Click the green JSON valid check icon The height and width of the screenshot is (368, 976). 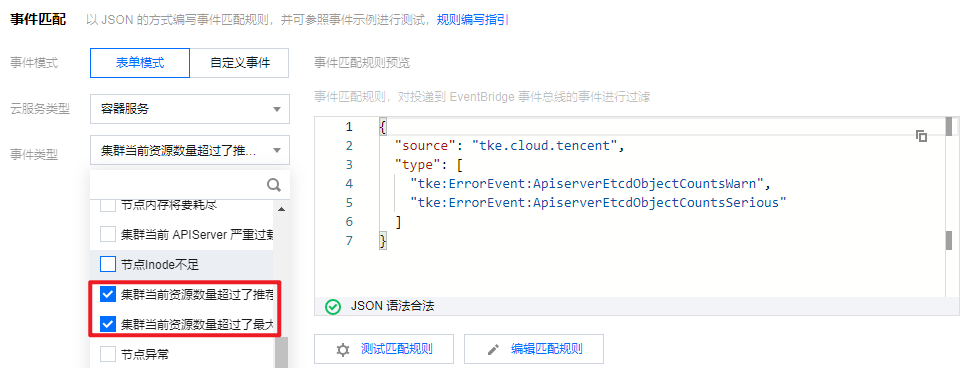click(x=334, y=306)
